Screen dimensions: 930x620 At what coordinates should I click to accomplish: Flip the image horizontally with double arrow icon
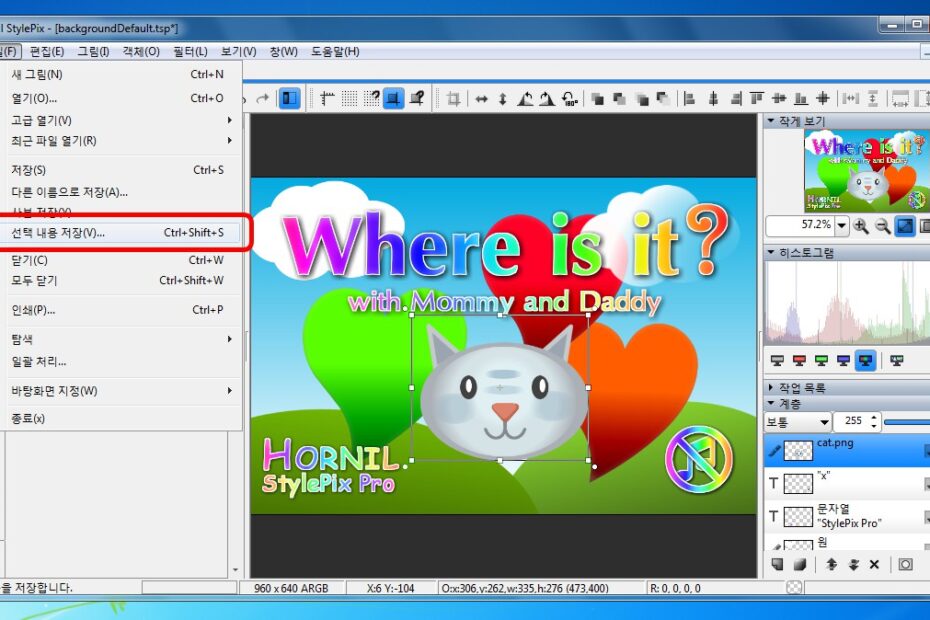(482, 99)
